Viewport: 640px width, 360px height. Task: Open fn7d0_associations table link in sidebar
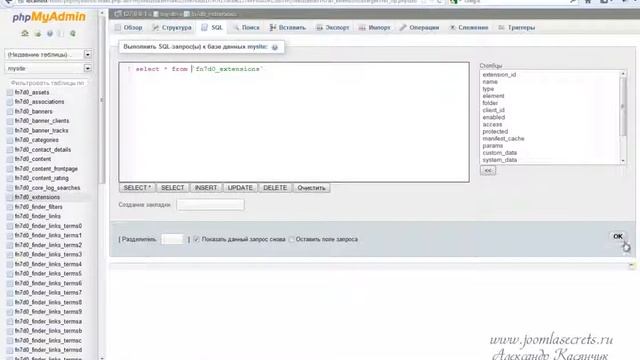[39, 102]
